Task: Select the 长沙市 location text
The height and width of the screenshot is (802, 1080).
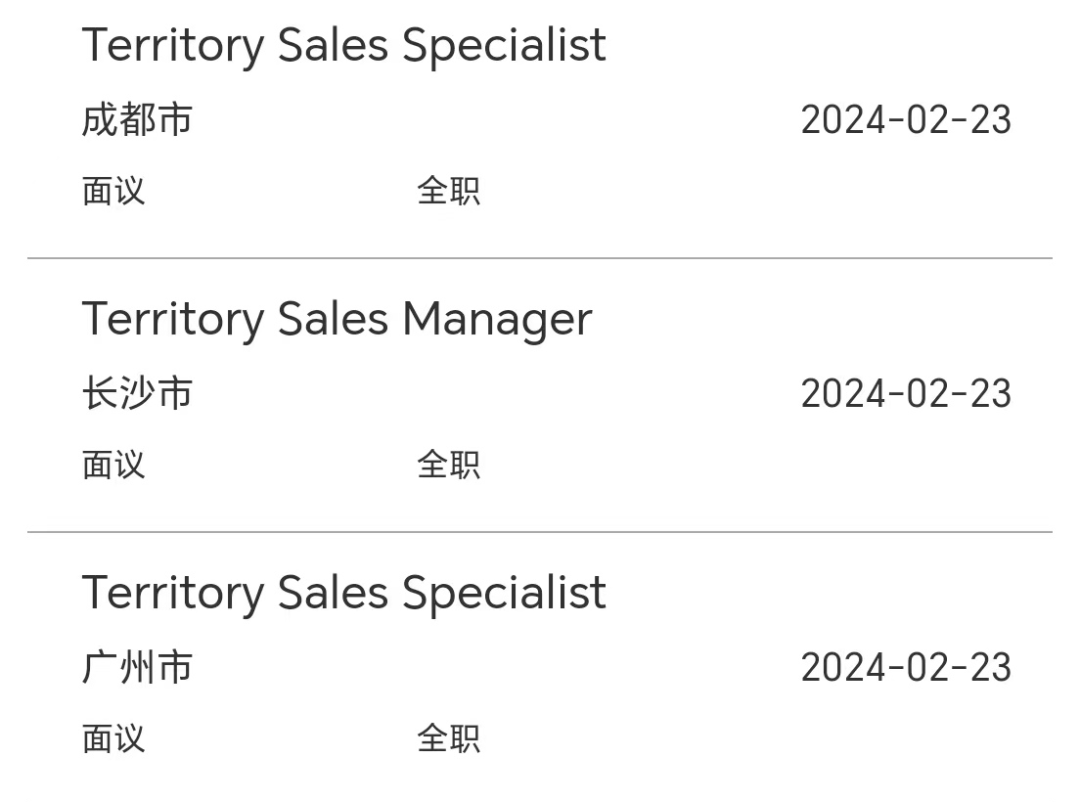Action: pyautogui.click(x=137, y=393)
